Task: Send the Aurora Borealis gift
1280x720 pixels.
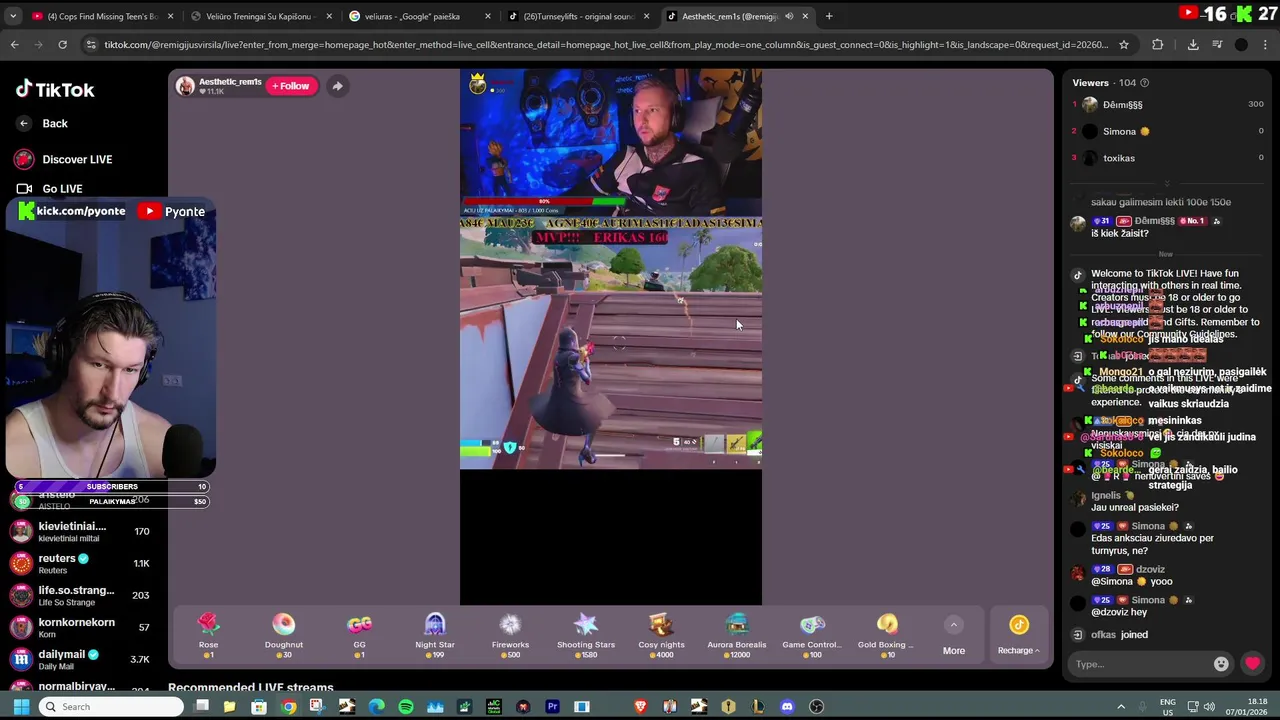Action: 737,634
